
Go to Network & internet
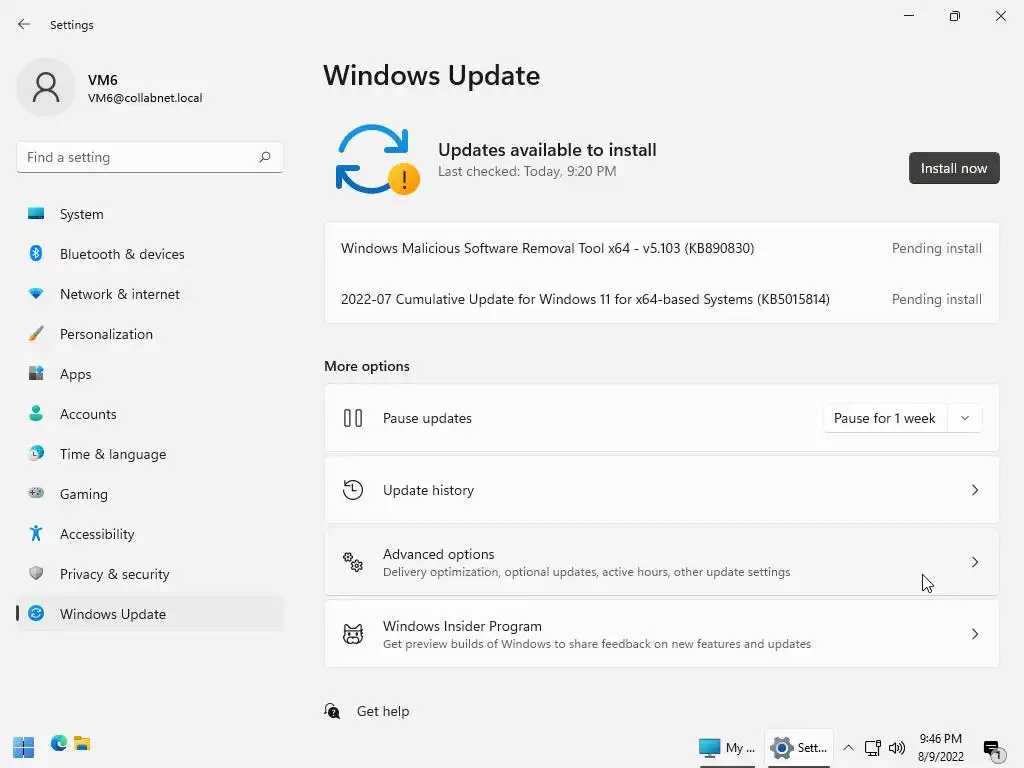150,294
